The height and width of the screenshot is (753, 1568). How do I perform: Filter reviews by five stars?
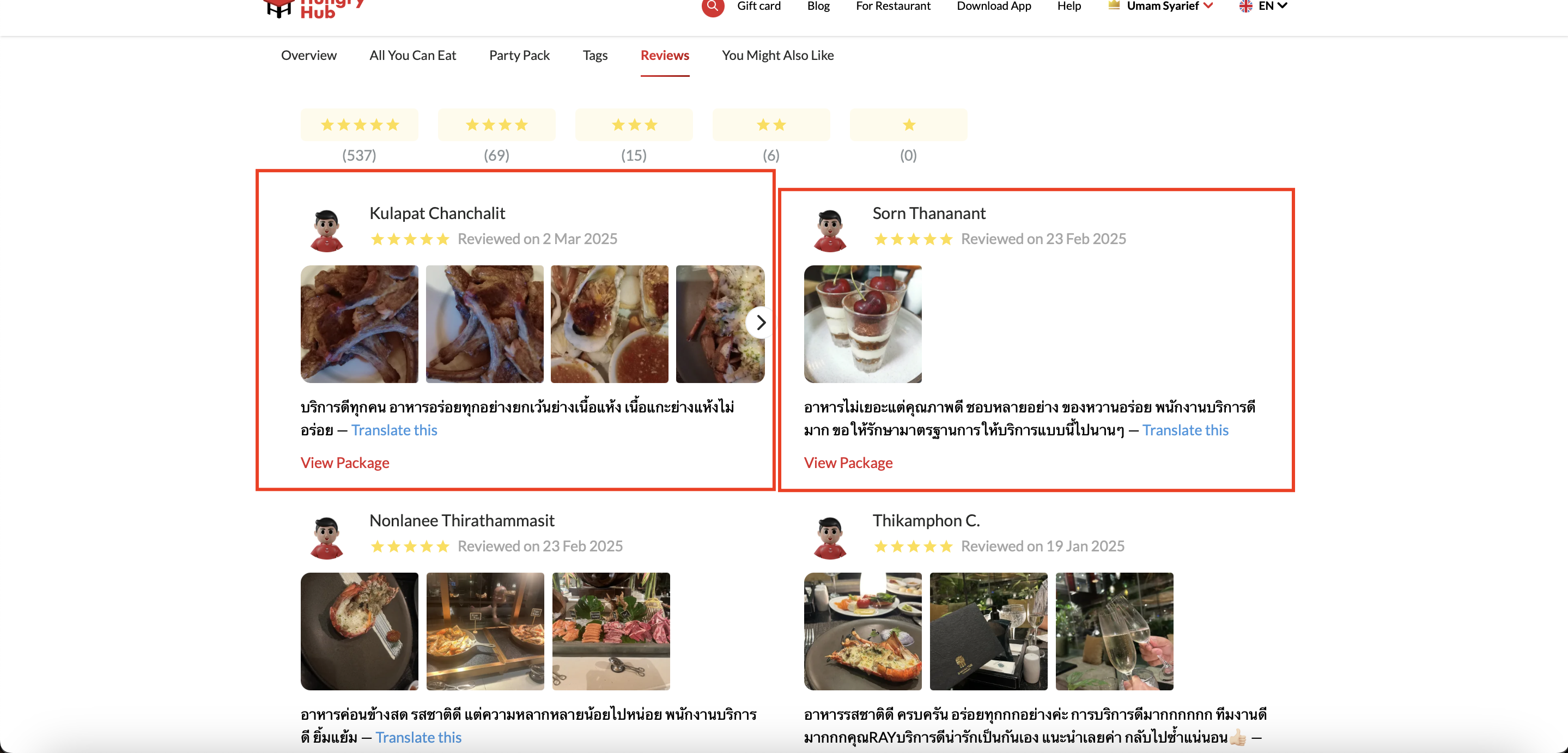pos(359,125)
